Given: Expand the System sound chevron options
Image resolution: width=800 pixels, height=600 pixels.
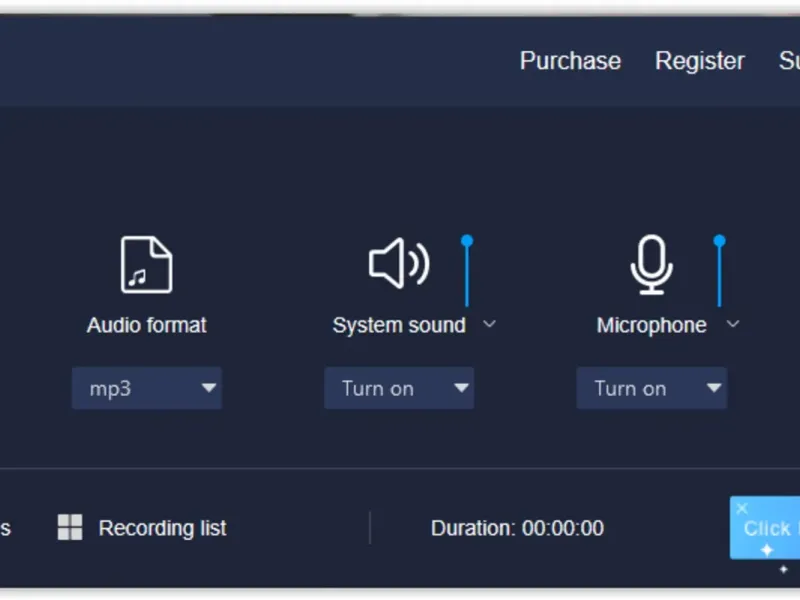Looking at the screenshot, I should pyautogui.click(x=489, y=324).
